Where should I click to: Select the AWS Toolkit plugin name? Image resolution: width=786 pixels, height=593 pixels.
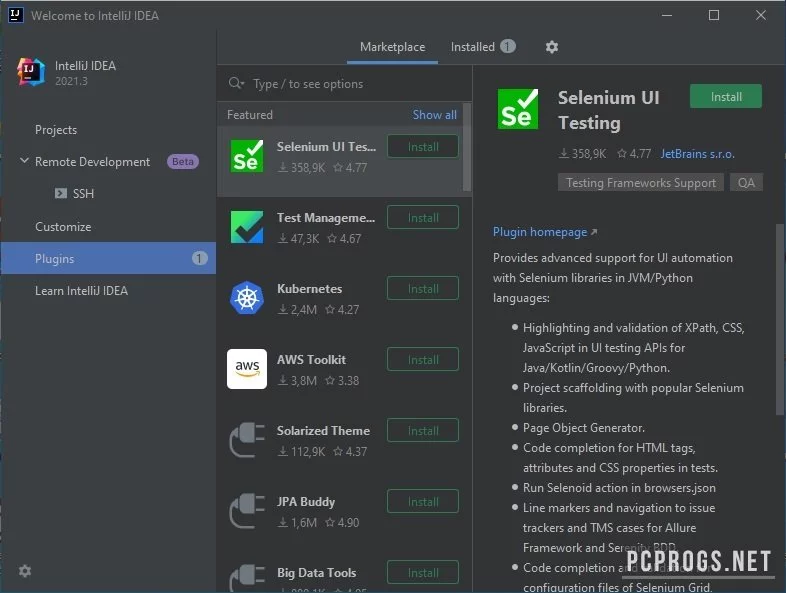[x=311, y=359]
